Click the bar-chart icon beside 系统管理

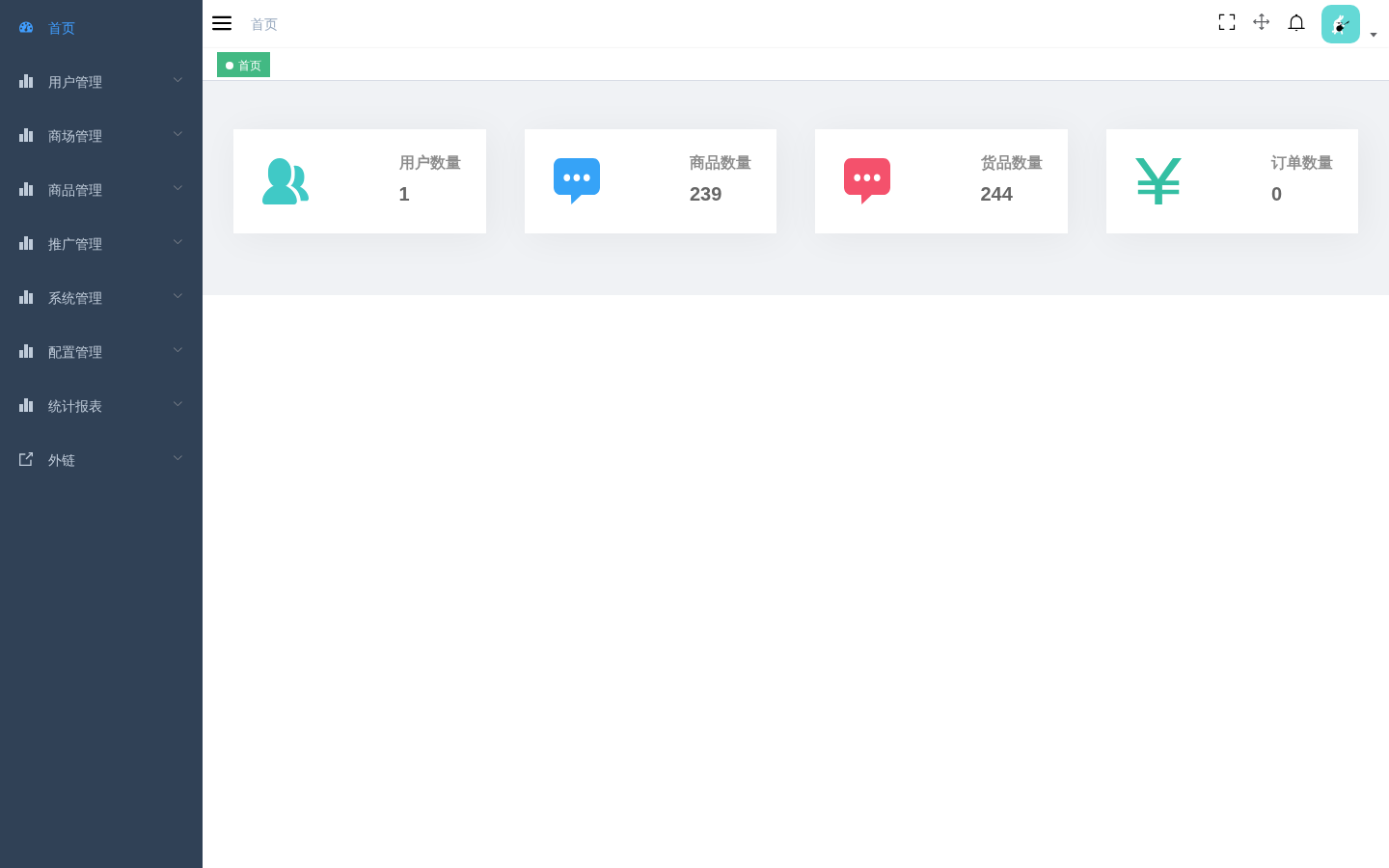click(x=26, y=297)
